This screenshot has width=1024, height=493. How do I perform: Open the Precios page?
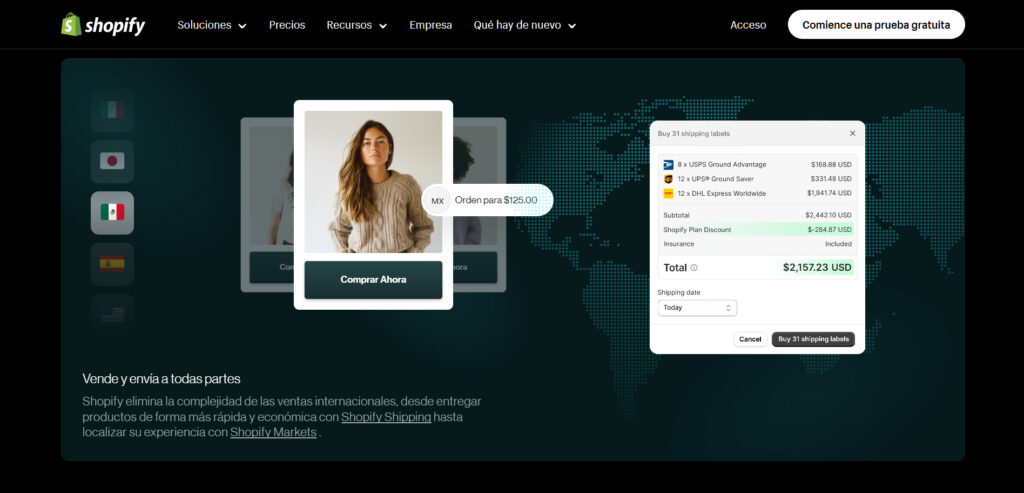(287, 25)
